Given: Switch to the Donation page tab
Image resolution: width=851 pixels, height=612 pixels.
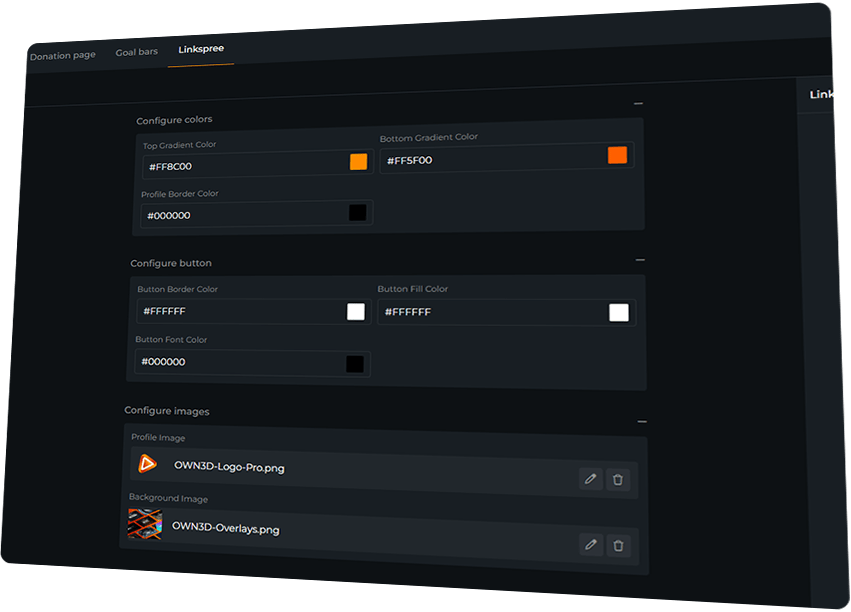Looking at the screenshot, I should [63, 55].
